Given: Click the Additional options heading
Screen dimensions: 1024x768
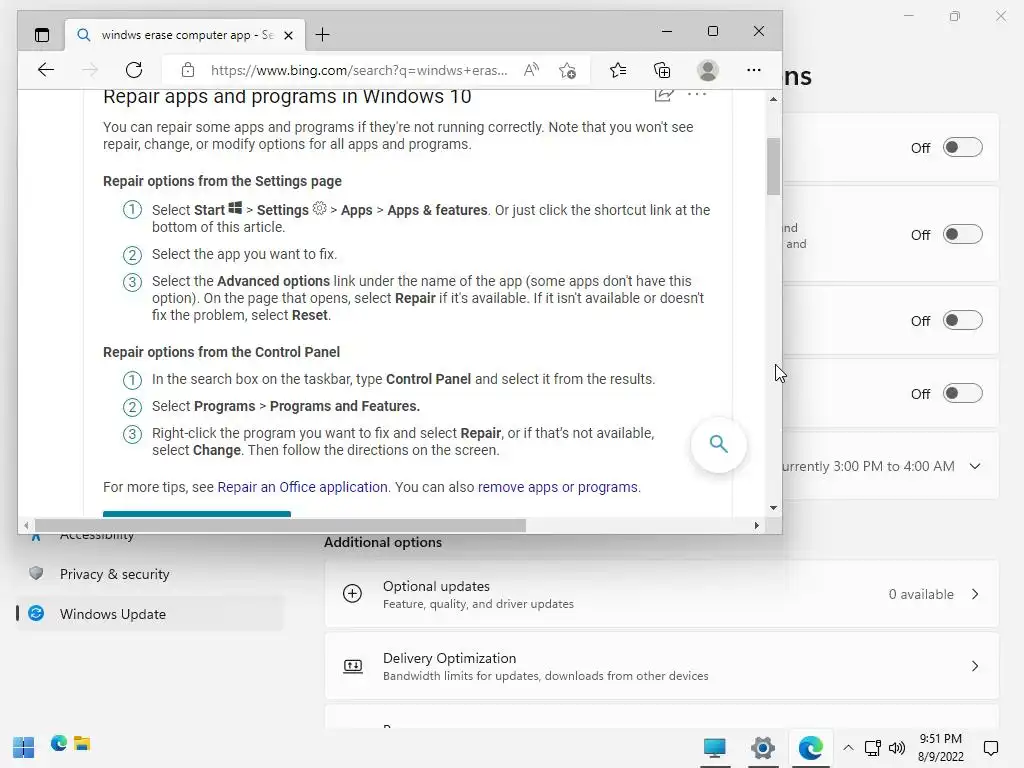Looking at the screenshot, I should [x=383, y=542].
